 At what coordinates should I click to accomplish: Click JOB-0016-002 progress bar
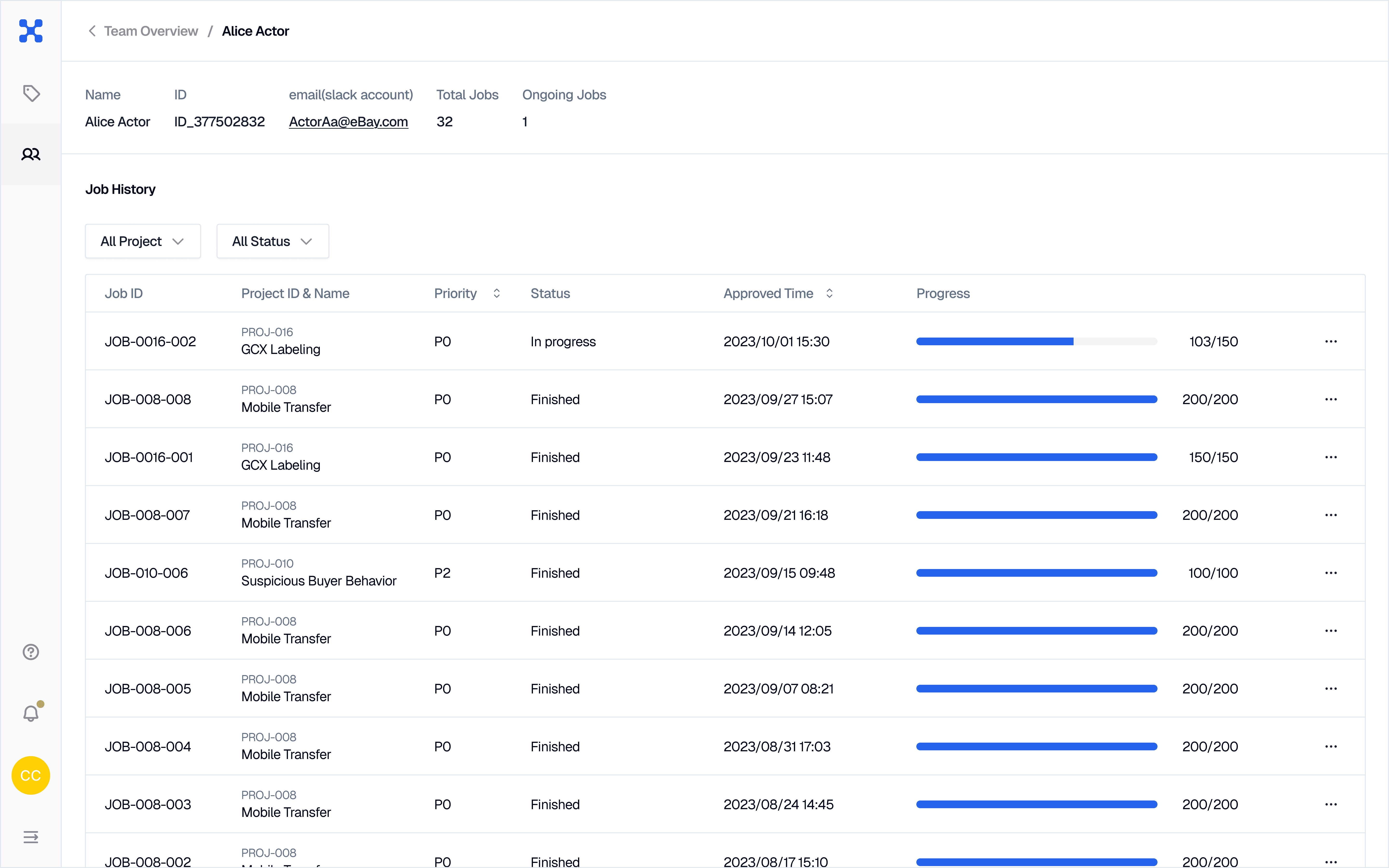1037,342
